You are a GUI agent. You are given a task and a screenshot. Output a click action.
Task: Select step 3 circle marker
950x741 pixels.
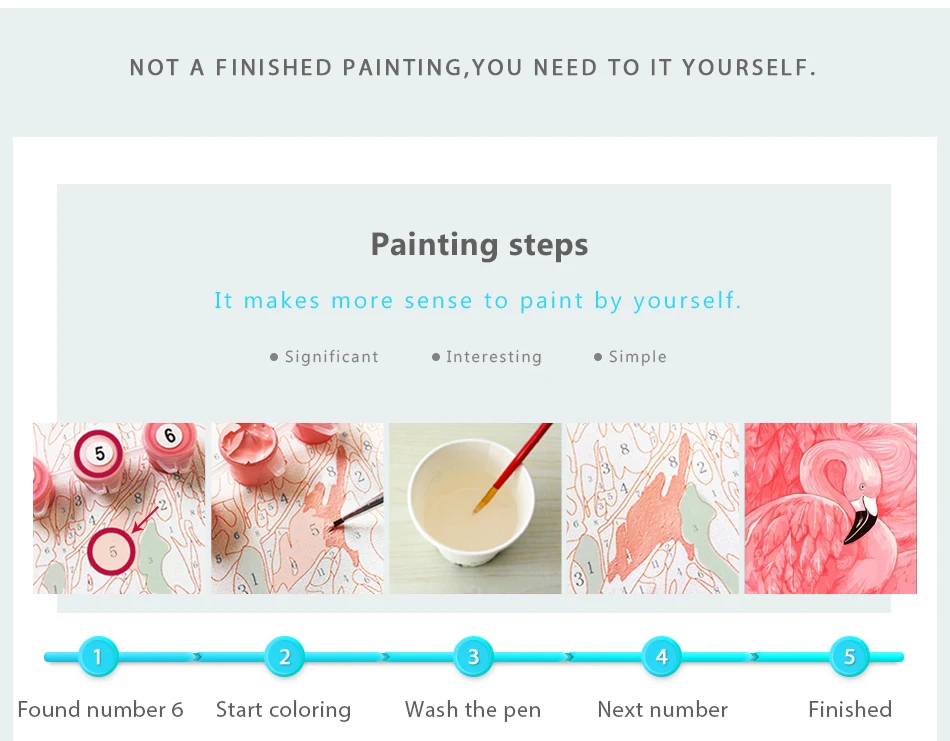click(473, 656)
